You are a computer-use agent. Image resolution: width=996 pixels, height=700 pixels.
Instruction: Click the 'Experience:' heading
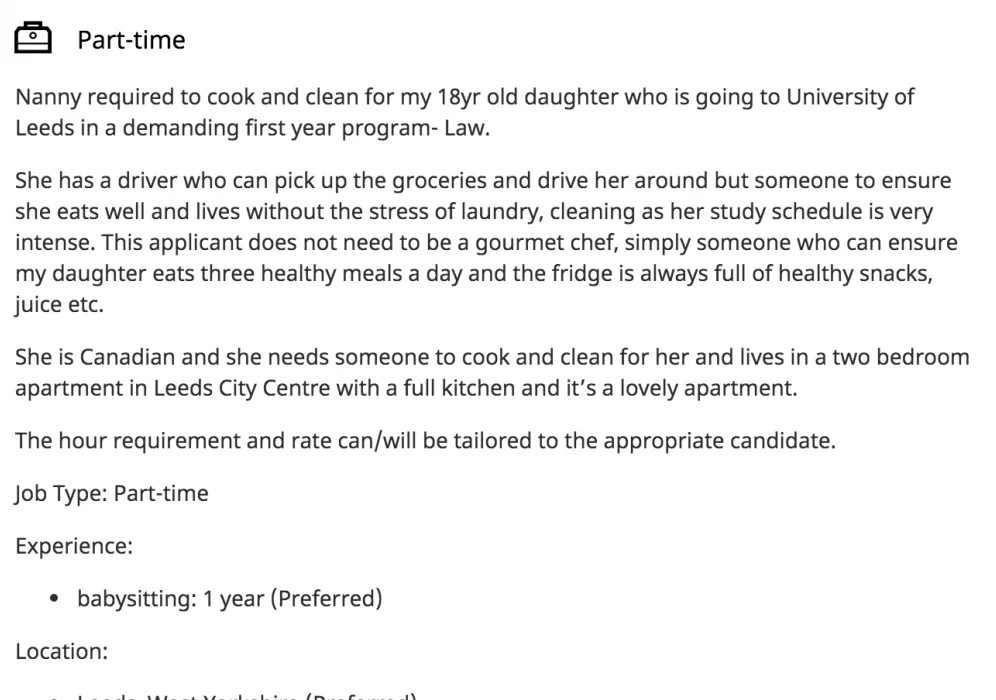[74, 546]
